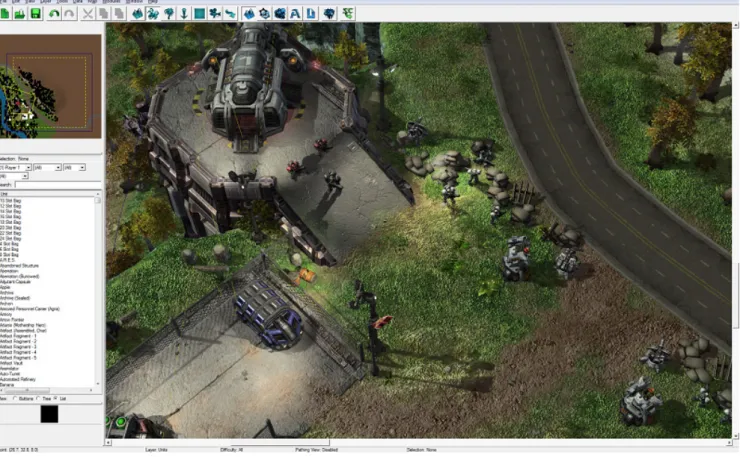
Task: Click the unit list vertical scrollbar thumb
Action: (x=98, y=200)
